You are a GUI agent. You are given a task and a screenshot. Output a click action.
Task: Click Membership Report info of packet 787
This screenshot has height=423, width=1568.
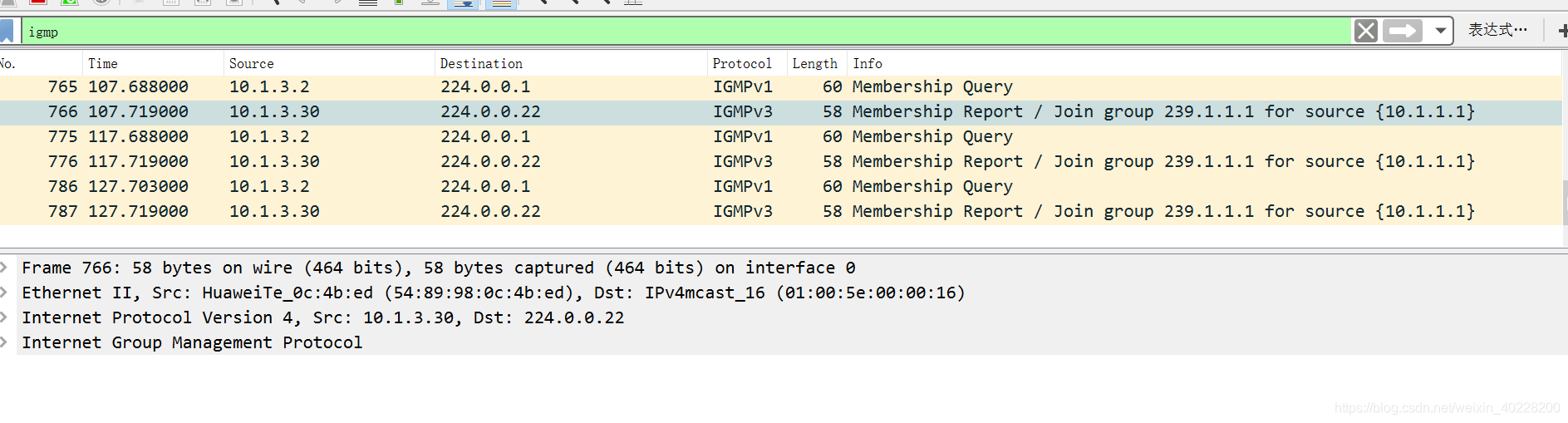(1163, 211)
